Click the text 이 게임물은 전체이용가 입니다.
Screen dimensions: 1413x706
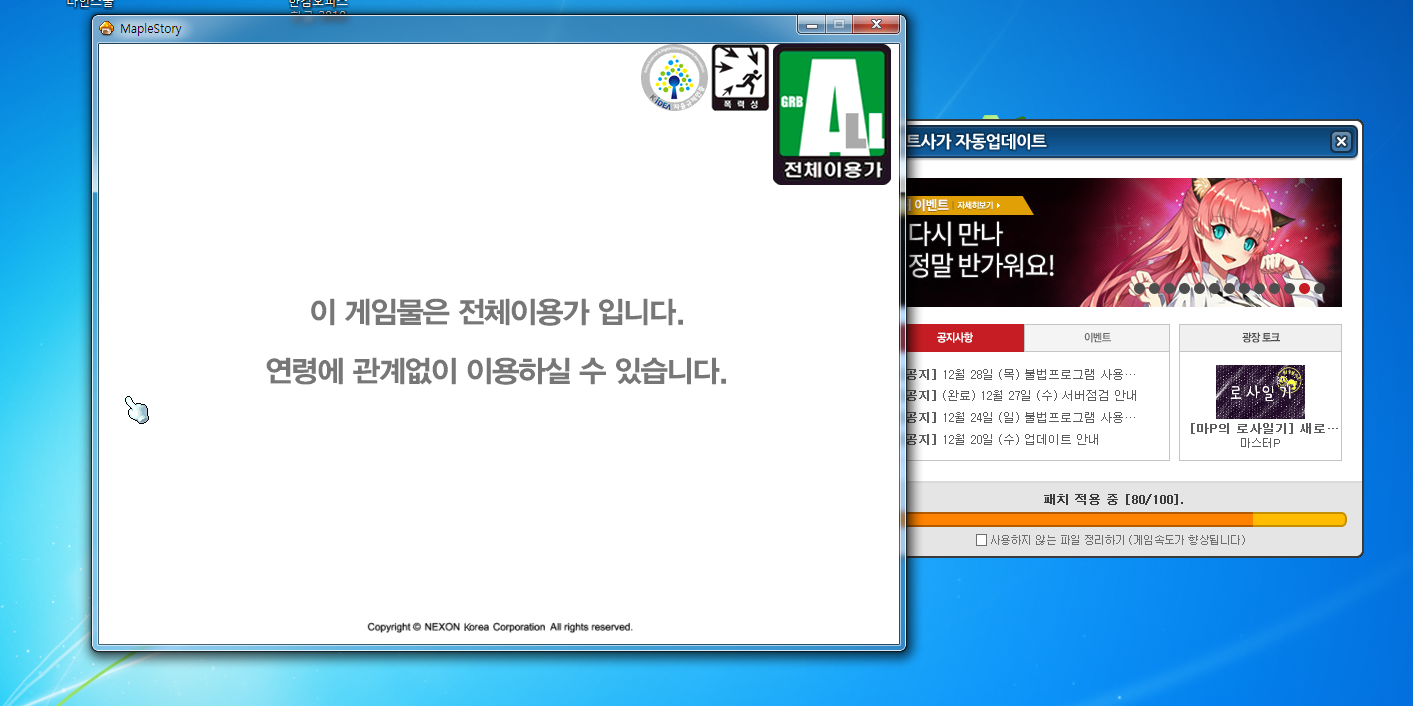pyautogui.click(x=497, y=313)
